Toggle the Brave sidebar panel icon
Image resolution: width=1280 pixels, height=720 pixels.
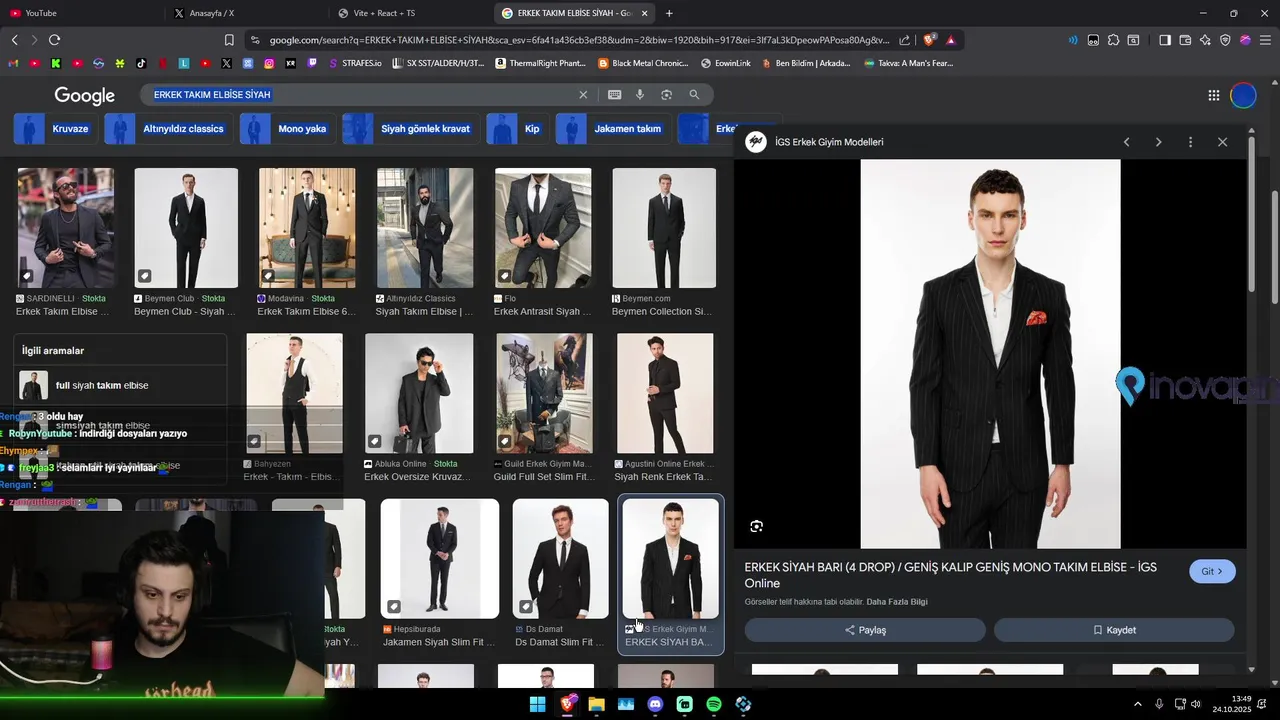1165,40
